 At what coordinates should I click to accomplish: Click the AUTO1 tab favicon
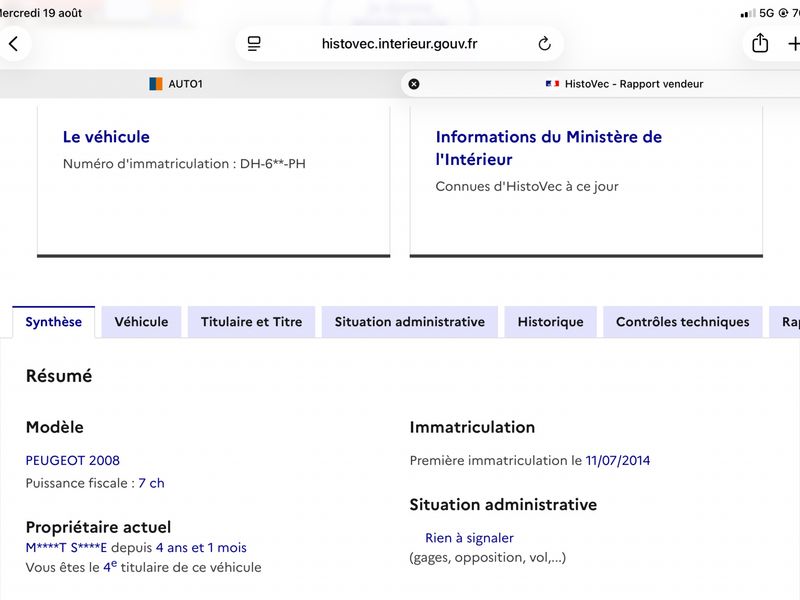pos(156,84)
